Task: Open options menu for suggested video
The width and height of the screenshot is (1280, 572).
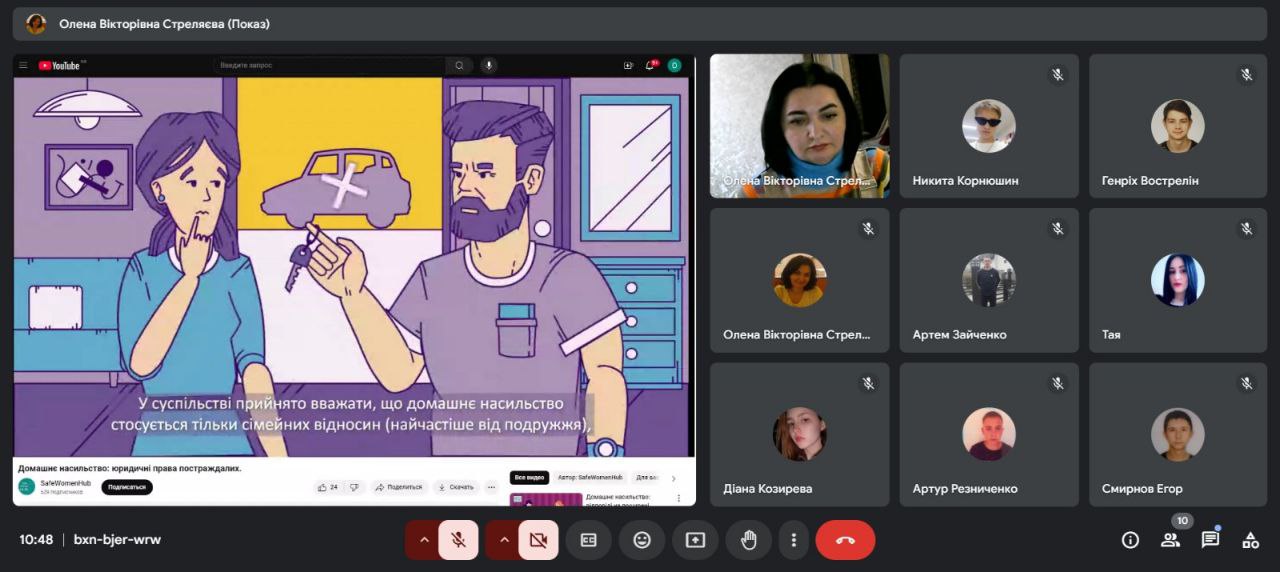Action: coord(679,498)
